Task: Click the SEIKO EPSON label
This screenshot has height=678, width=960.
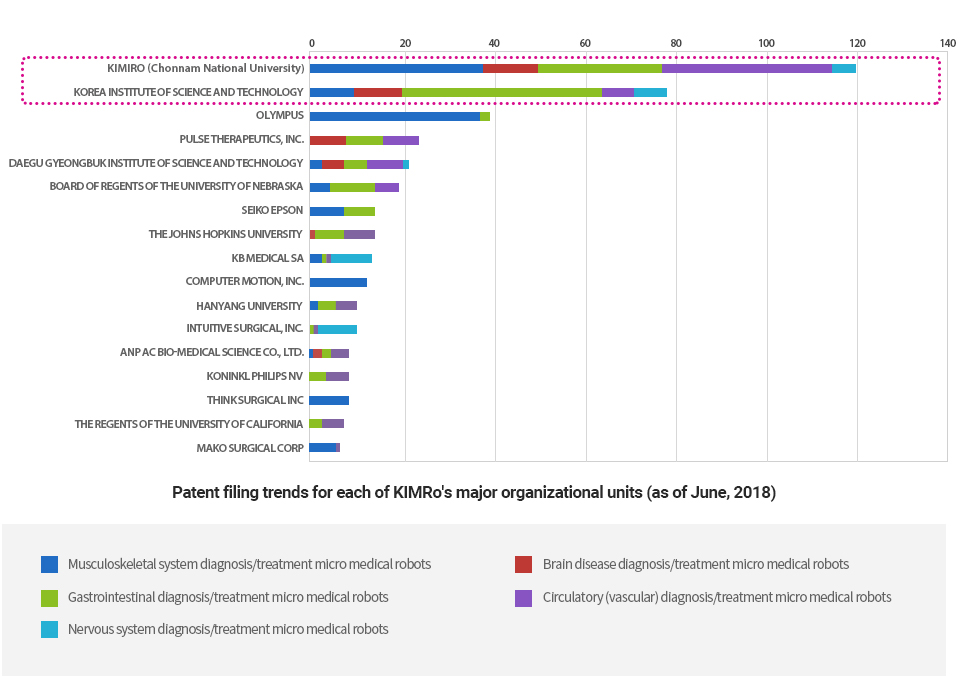Action: [x=272, y=210]
